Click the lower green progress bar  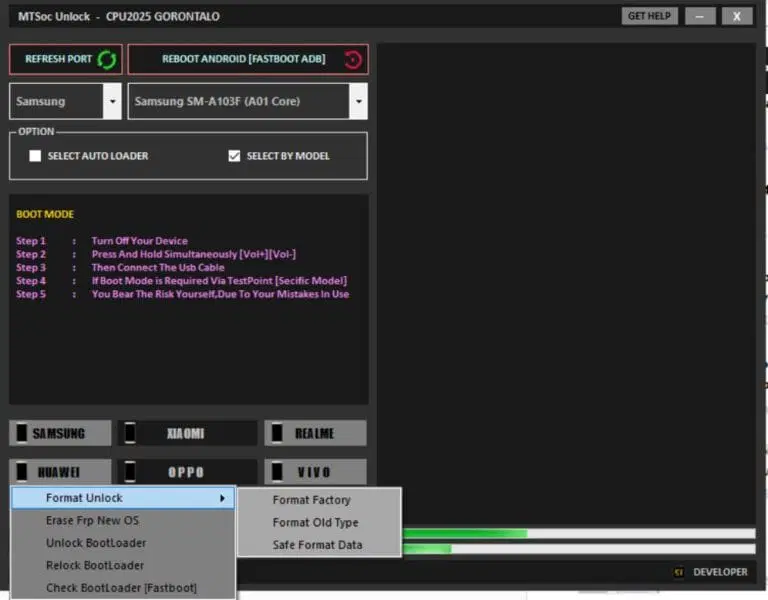tap(579, 549)
